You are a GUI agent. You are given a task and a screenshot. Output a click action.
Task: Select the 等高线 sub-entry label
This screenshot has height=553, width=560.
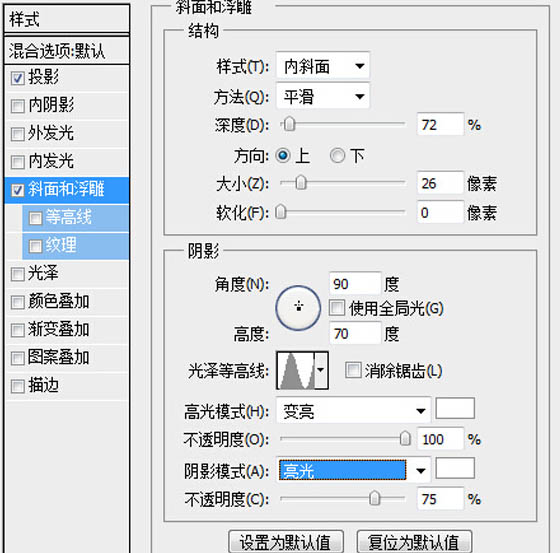tap(69, 217)
